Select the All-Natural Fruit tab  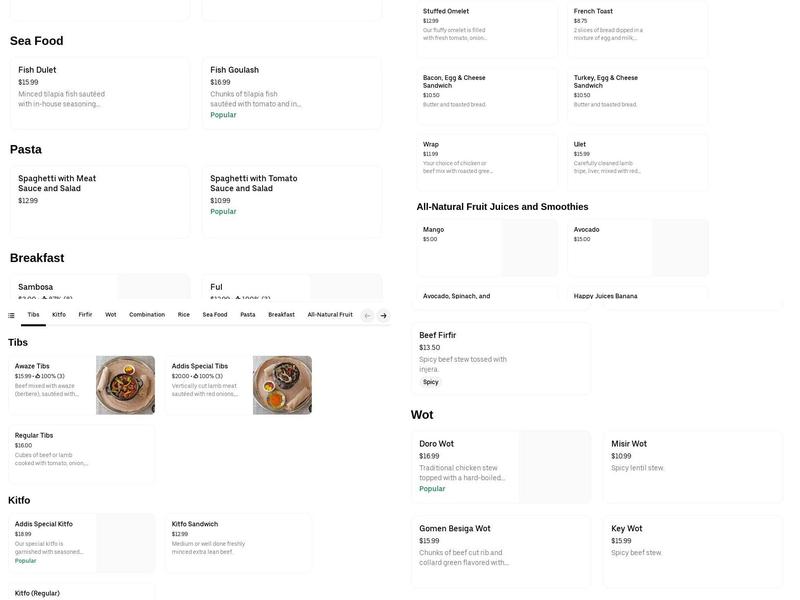(x=330, y=315)
